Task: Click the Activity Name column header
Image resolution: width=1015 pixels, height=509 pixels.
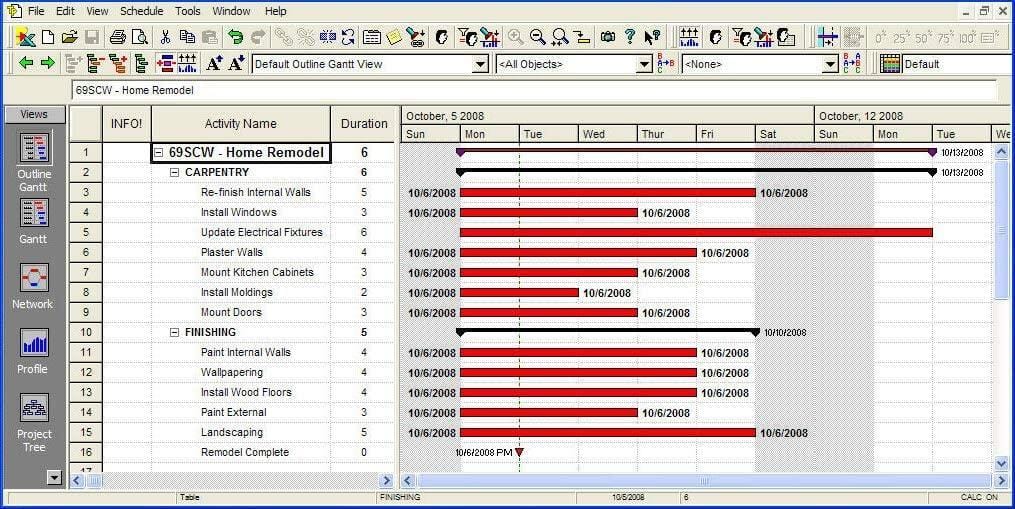Action: click(240, 124)
